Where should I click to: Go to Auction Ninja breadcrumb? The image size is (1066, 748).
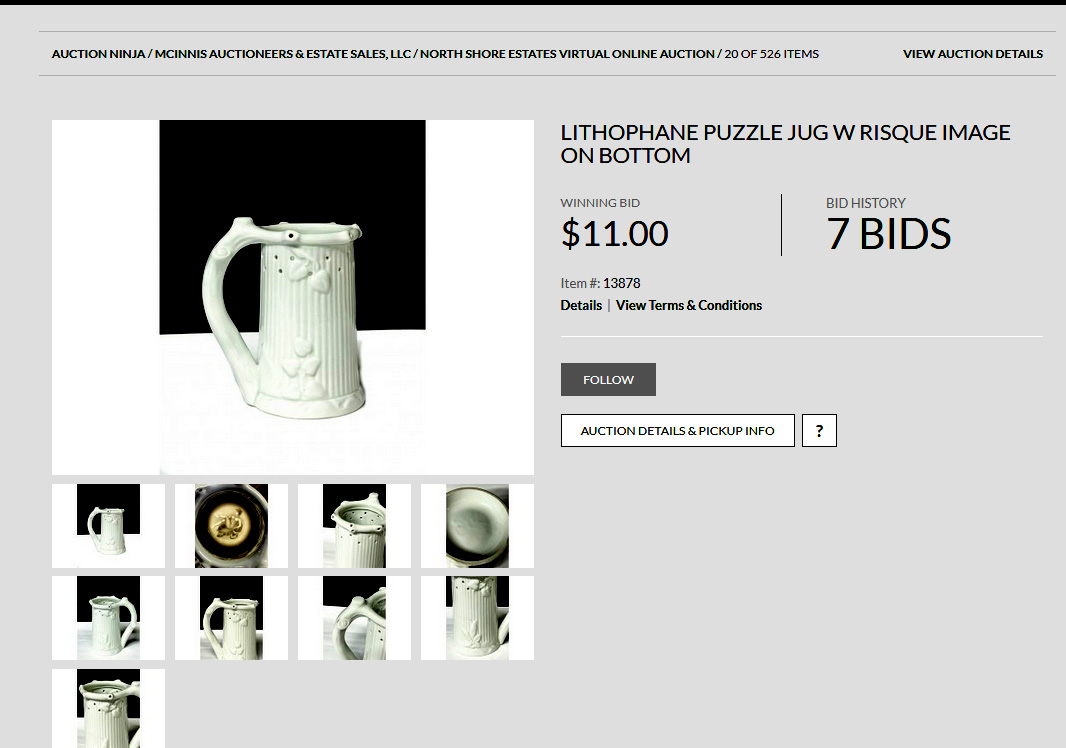98,54
